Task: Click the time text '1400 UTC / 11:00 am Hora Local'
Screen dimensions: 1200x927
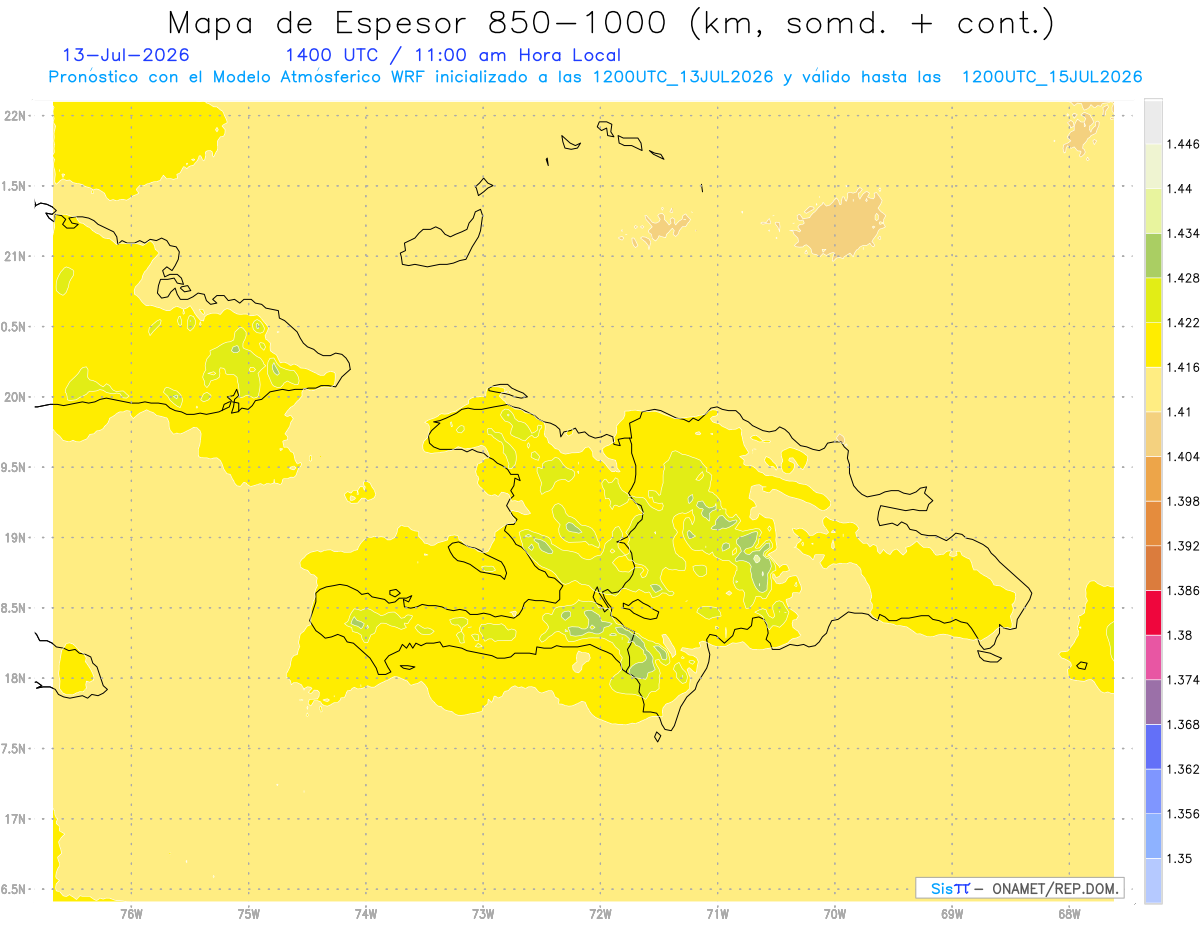Action: click(x=453, y=55)
